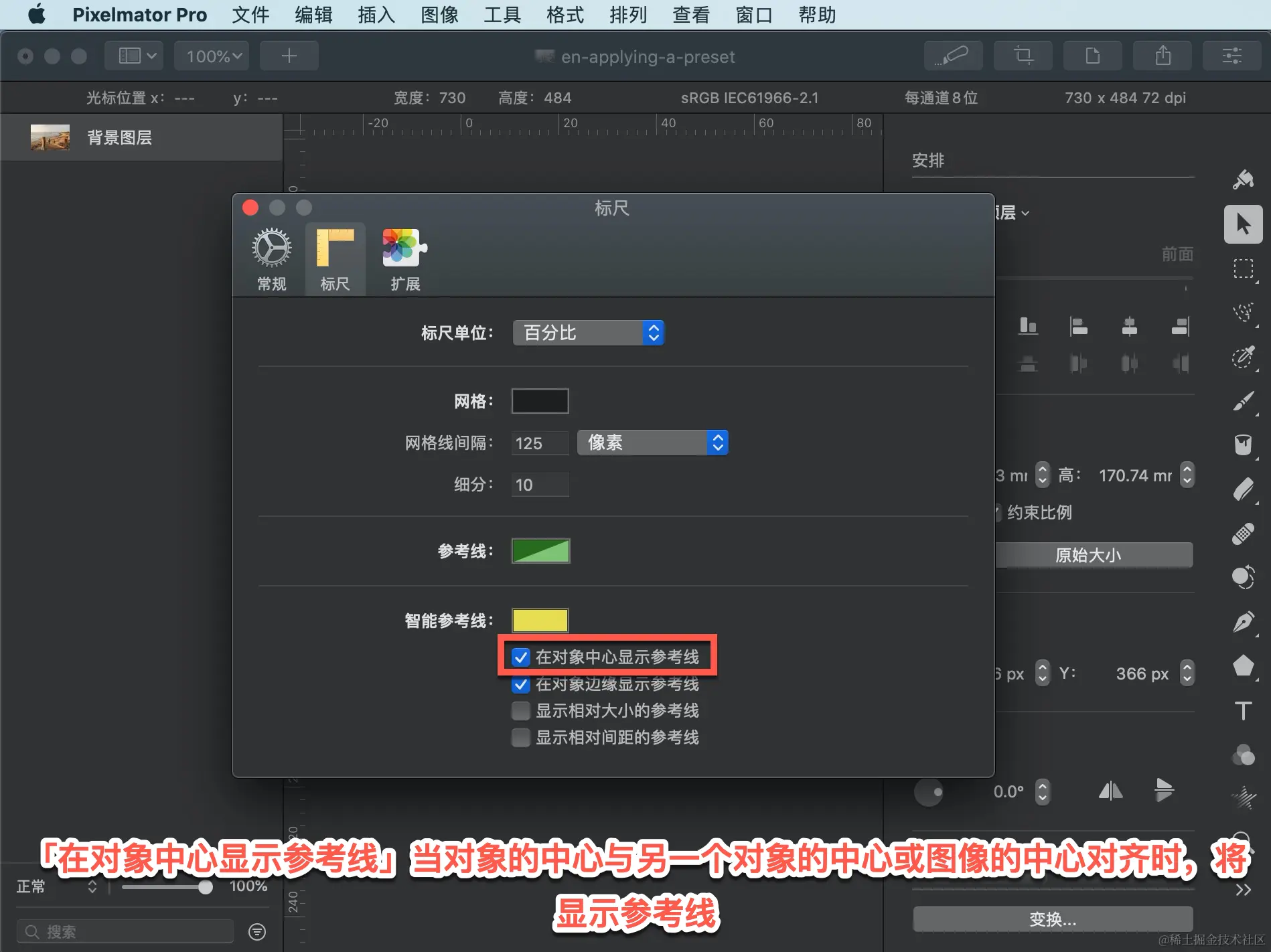This screenshot has width=1271, height=952.
Task: Select the 背景图层 layer thumbnail
Action: point(50,137)
